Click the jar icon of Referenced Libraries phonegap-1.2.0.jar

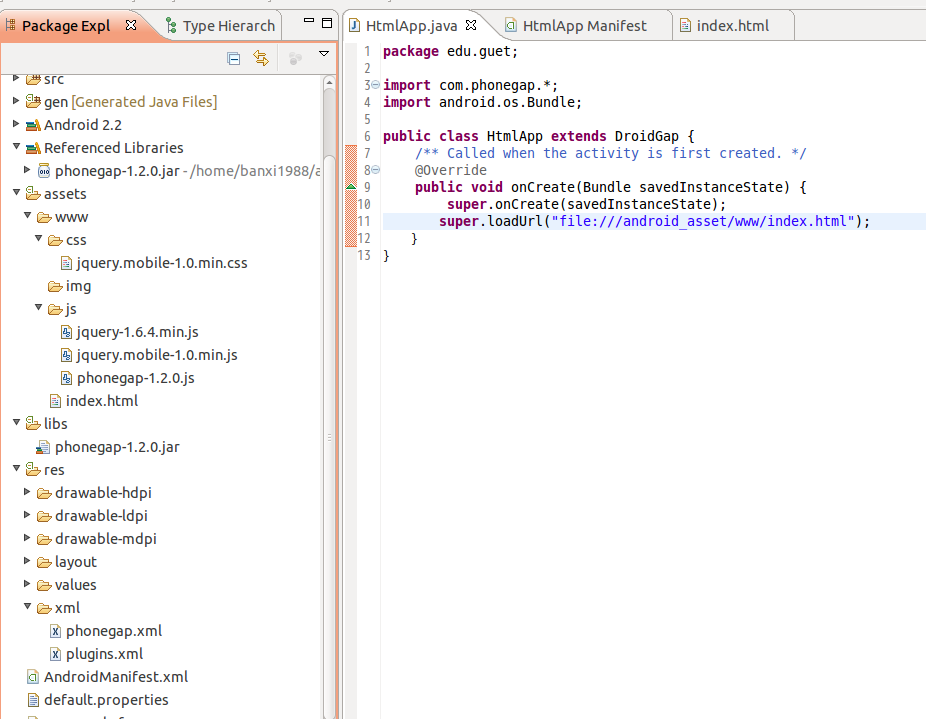(44, 171)
